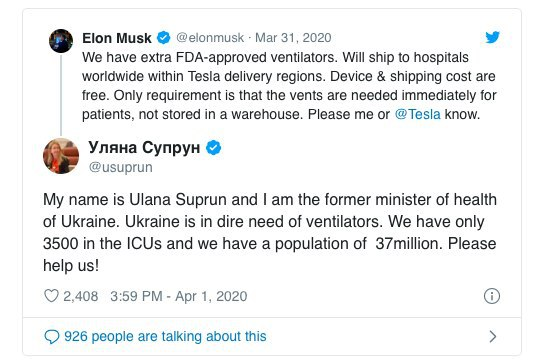Open Elon Musk's profile picture
Image resolution: width=556 pixels, height=364 pixels.
(x=61, y=41)
